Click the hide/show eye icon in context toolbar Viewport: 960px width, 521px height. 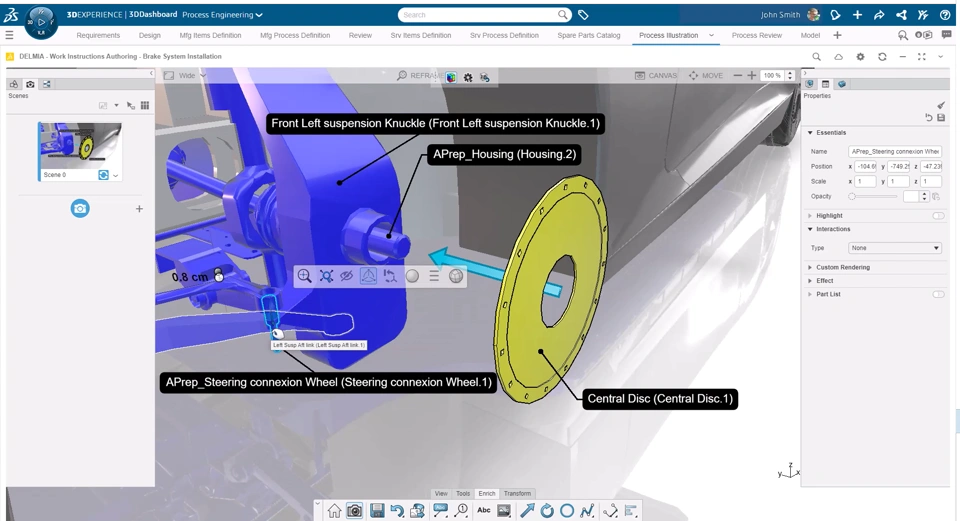tap(347, 276)
